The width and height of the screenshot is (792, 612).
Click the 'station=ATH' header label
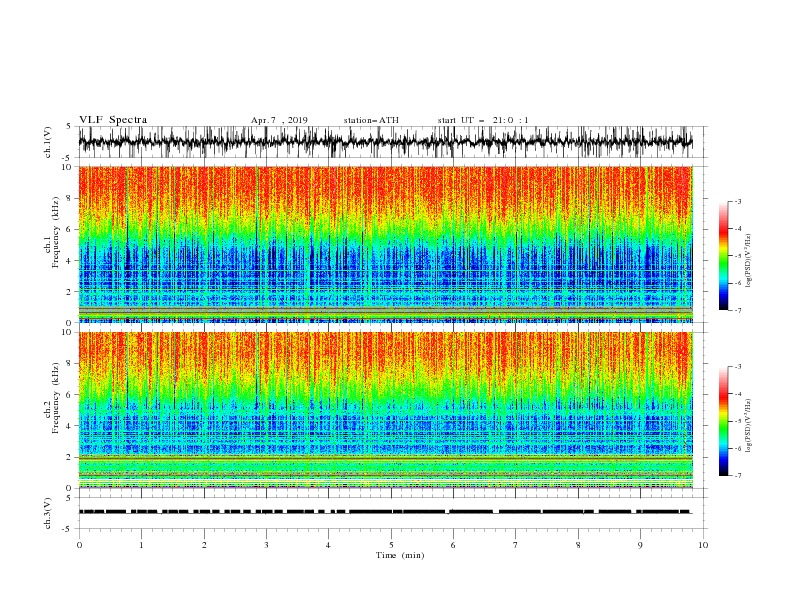pos(371,120)
